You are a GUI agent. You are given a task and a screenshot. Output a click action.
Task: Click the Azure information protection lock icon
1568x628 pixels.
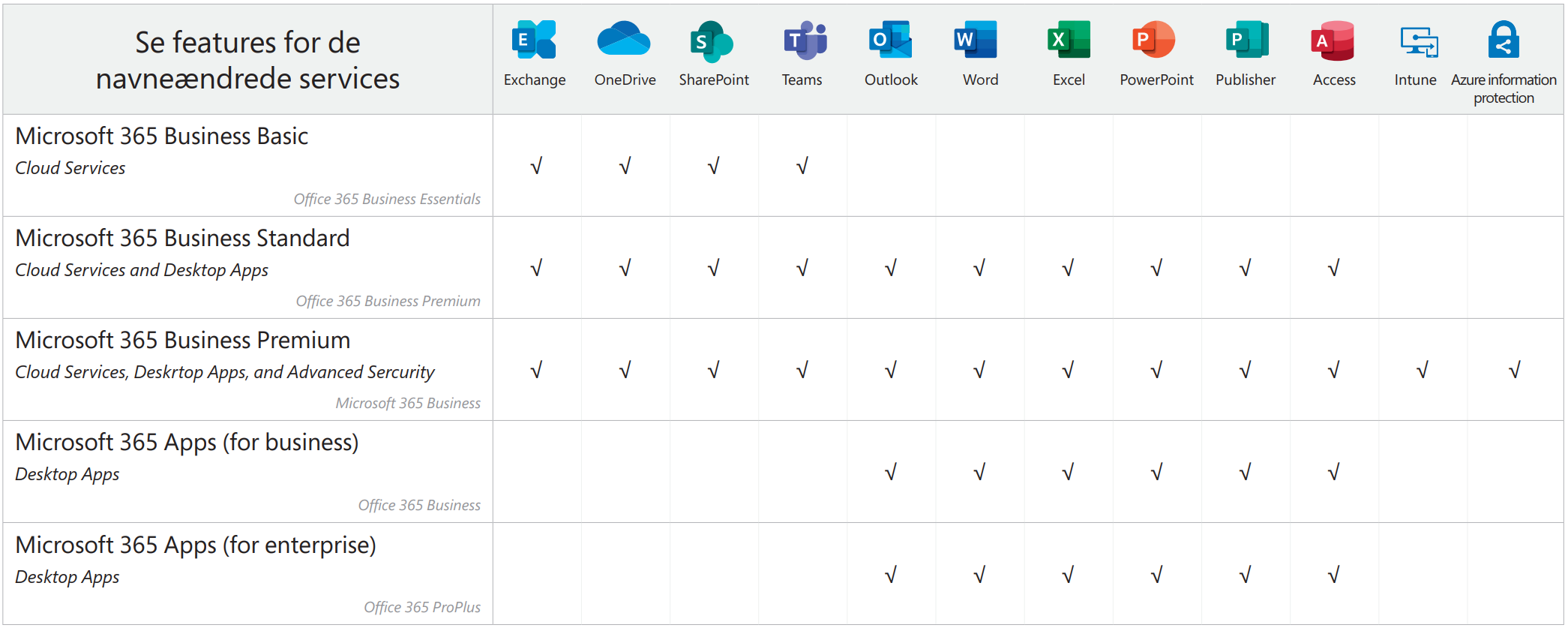pyautogui.click(x=1504, y=40)
